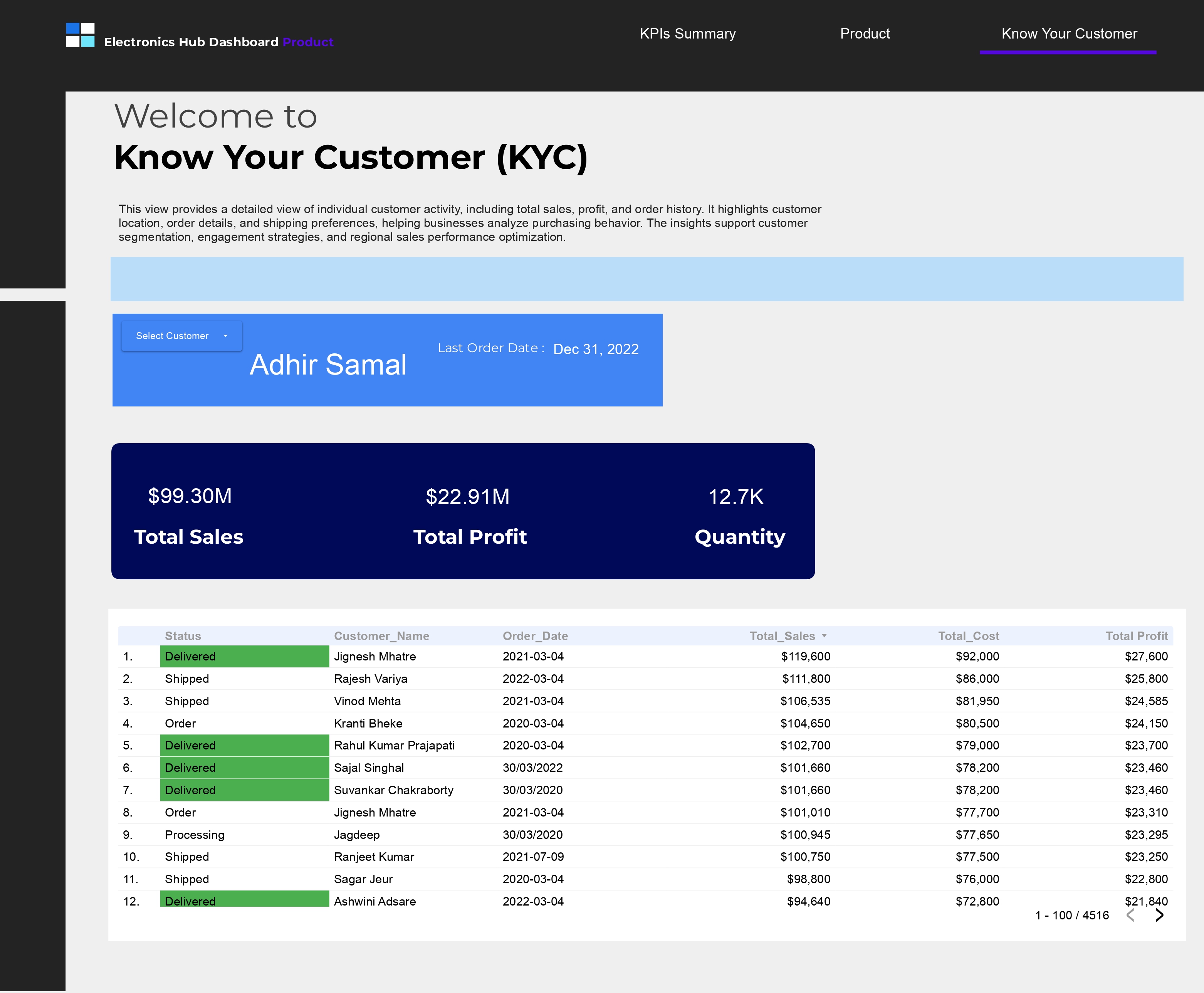Sort table by Customer_Name column header

[x=381, y=636]
